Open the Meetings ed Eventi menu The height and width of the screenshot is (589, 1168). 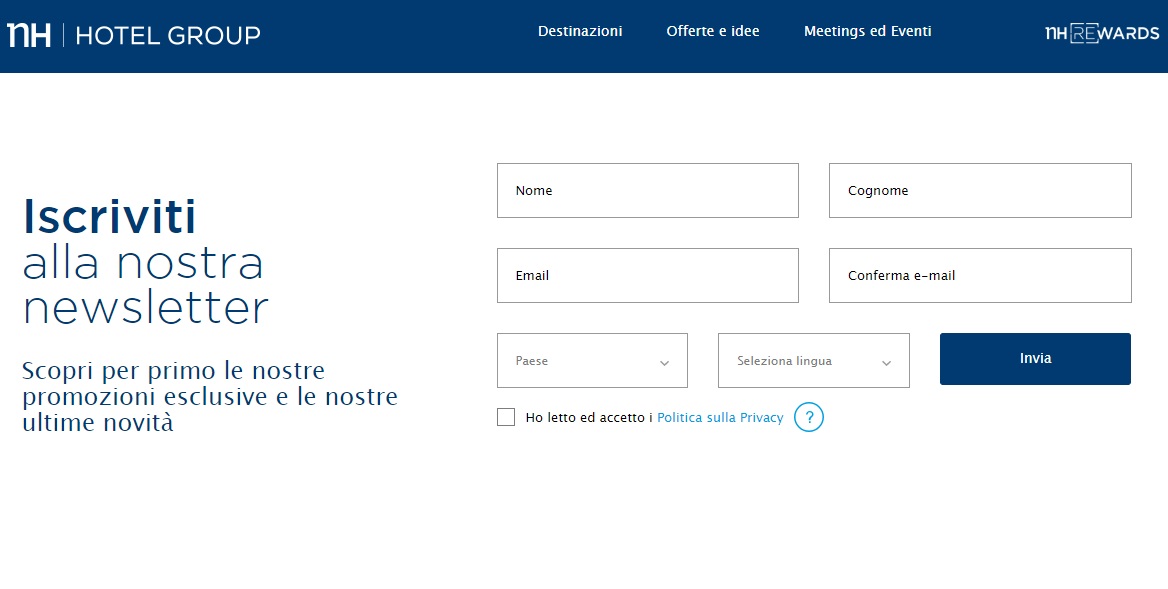[867, 31]
